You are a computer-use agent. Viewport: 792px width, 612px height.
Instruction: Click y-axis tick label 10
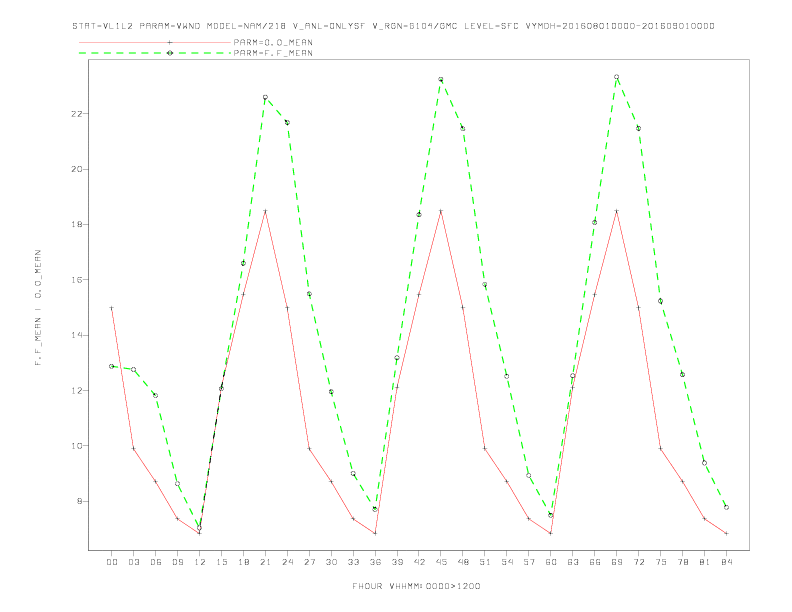pyautogui.click(x=76, y=446)
